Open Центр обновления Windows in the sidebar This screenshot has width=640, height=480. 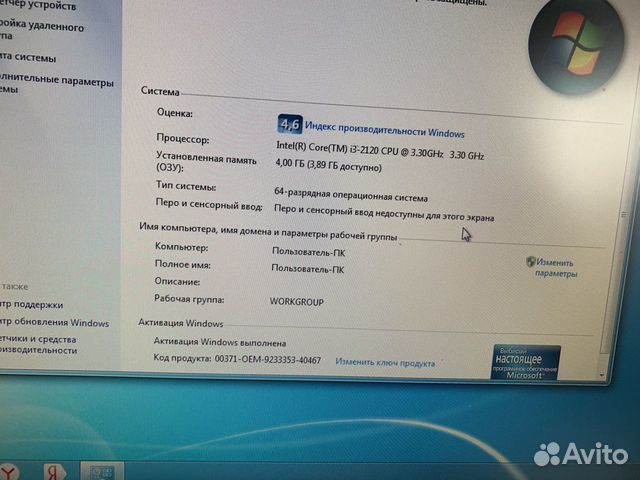[x=54, y=322]
